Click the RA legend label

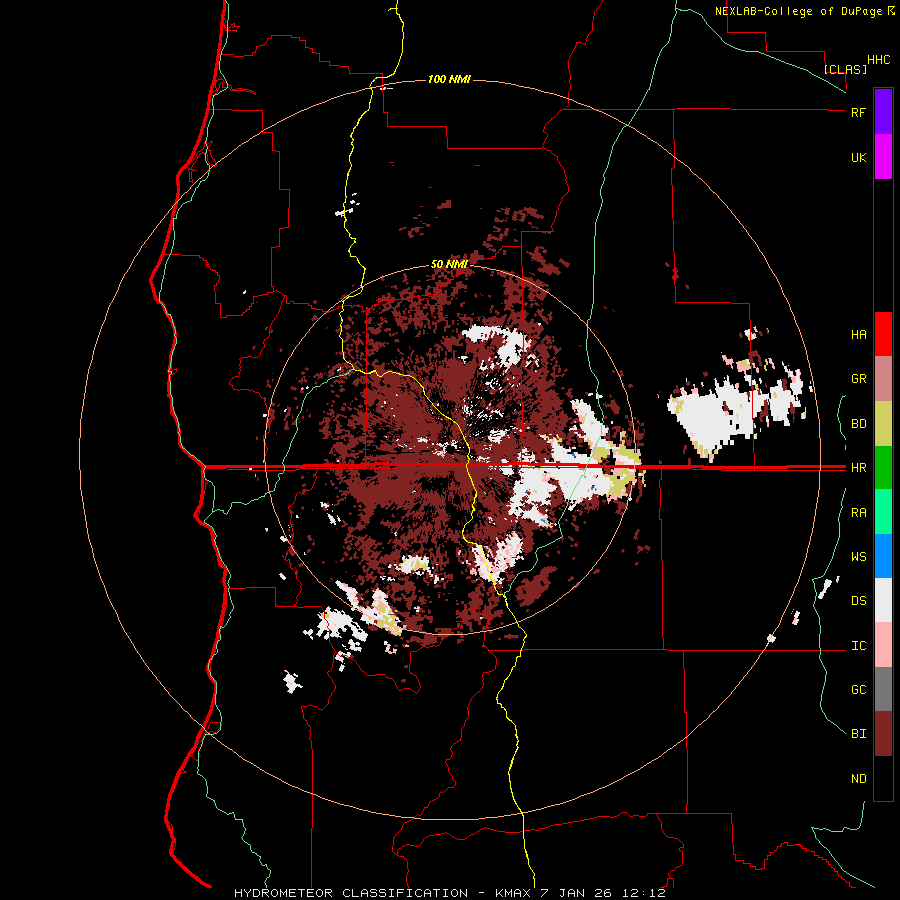[x=858, y=513]
